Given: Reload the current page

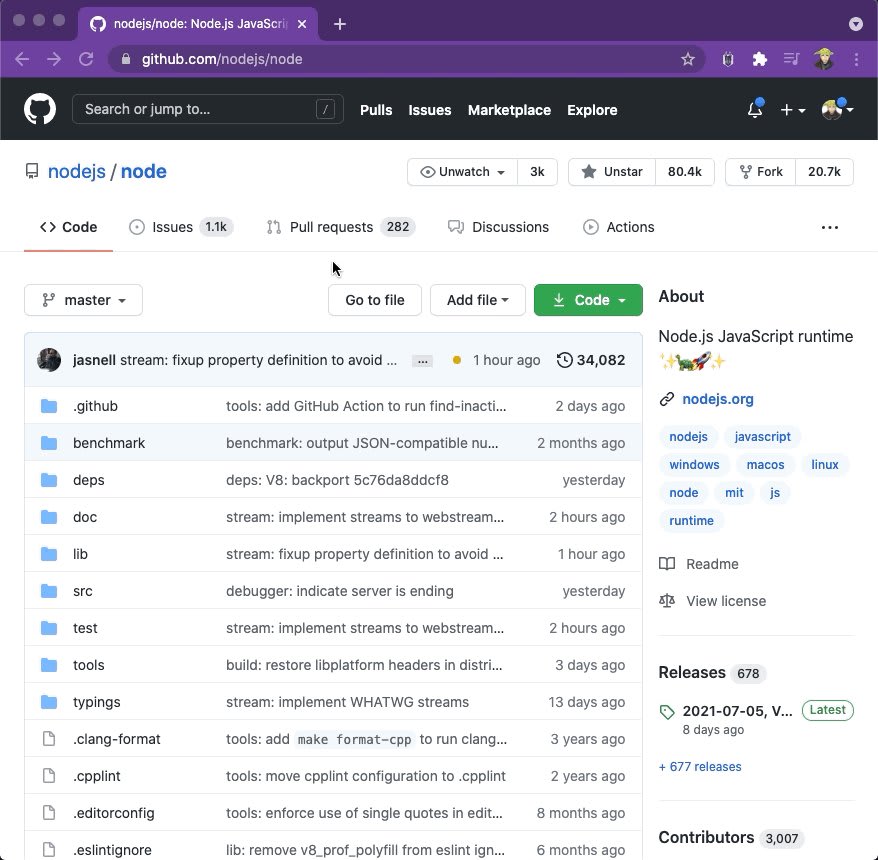Looking at the screenshot, I should point(86,59).
